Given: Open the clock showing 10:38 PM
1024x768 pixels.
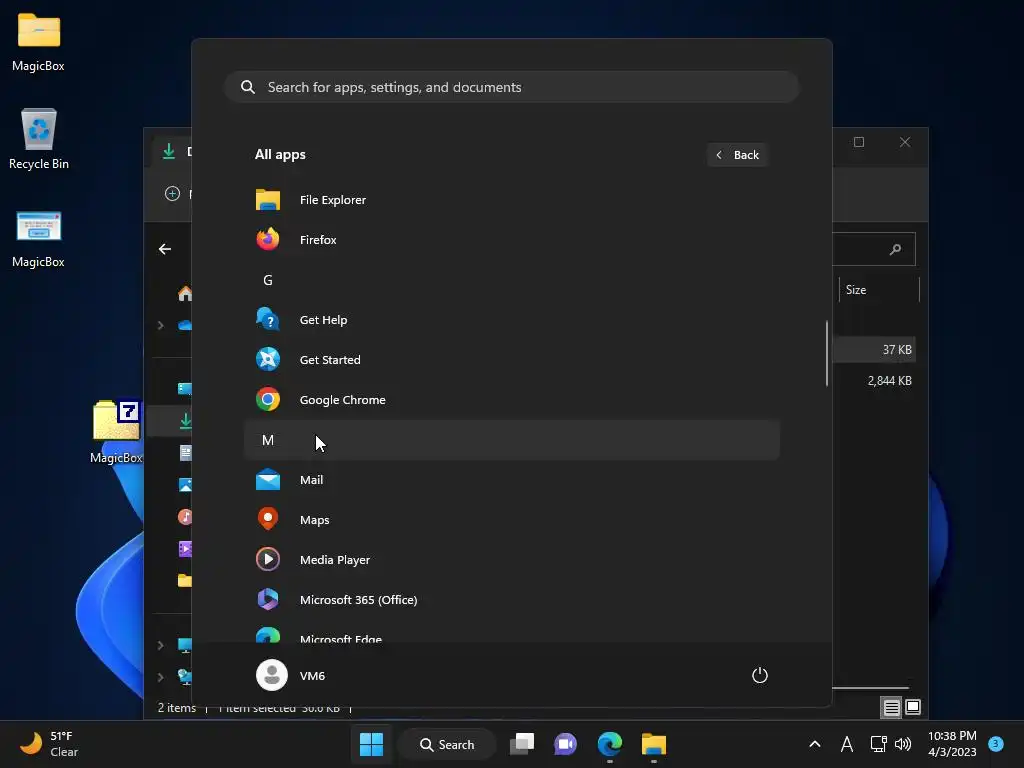Looking at the screenshot, I should (x=952, y=744).
